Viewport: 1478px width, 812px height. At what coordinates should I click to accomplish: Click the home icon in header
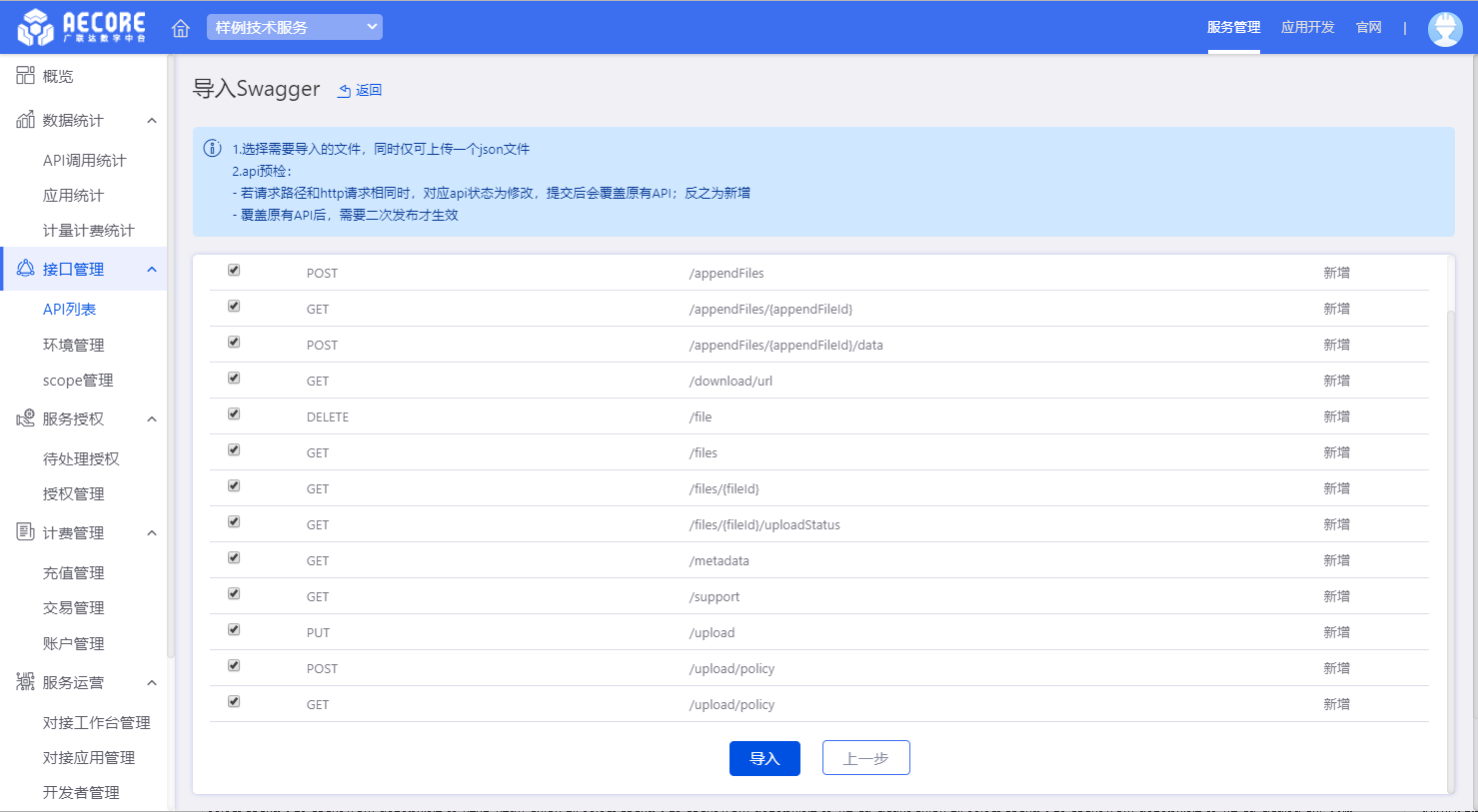181,28
